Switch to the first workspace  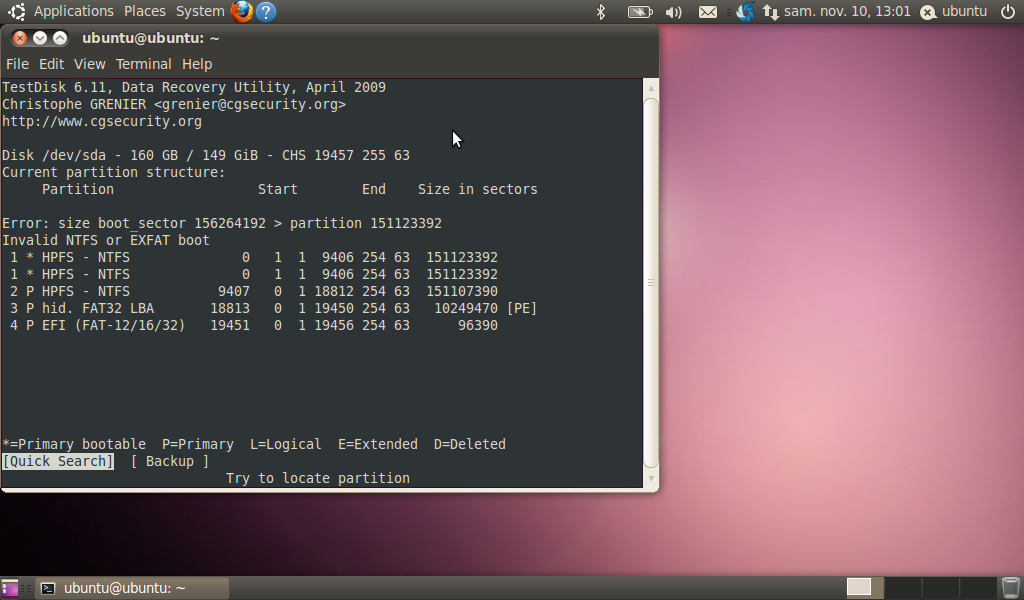coord(865,588)
